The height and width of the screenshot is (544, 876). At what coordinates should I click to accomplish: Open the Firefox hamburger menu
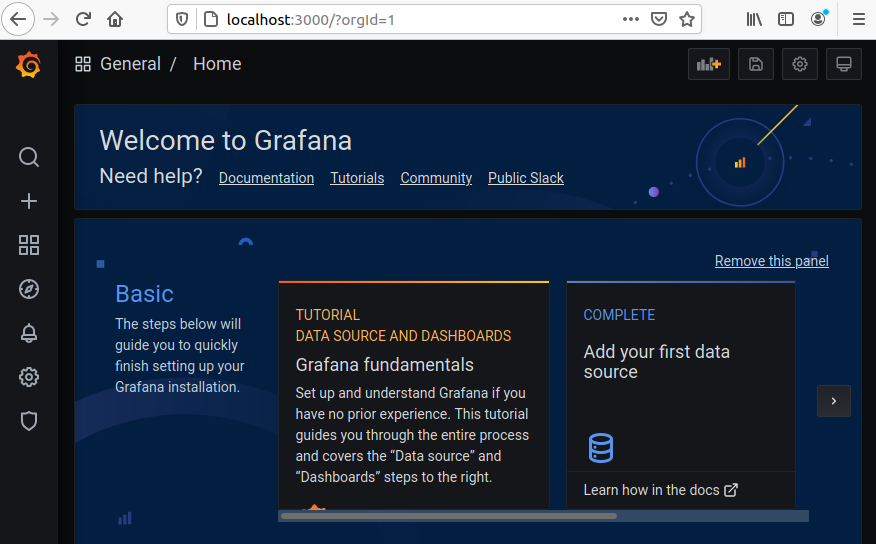tap(859, 20)
